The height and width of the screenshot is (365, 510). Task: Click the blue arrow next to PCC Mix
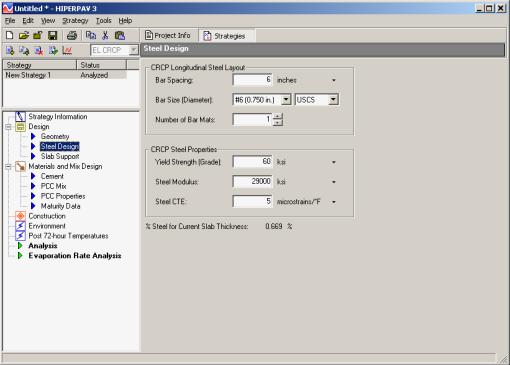tap(33, 186)
